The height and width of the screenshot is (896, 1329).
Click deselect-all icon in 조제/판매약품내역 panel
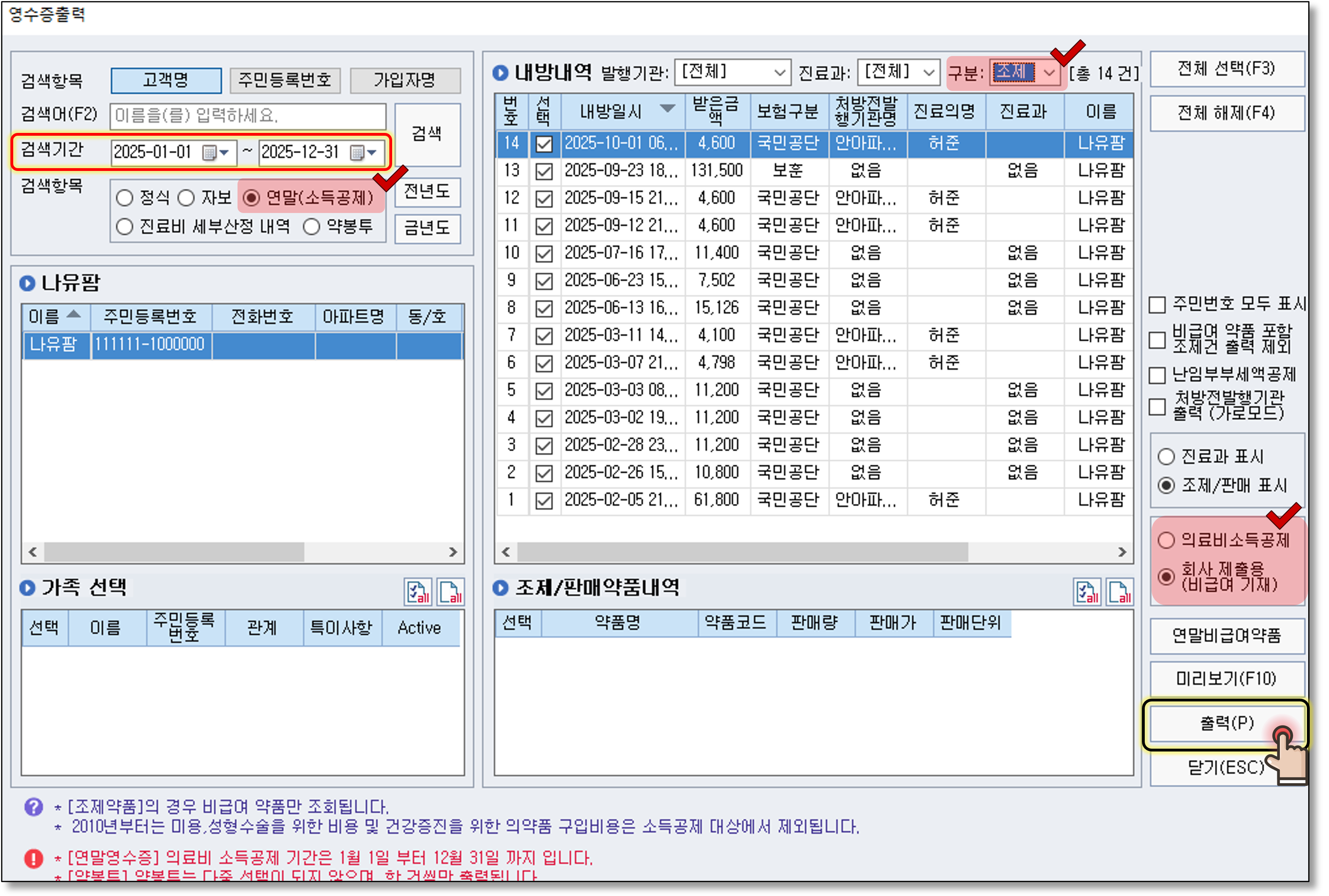[x=1119, y=592]
